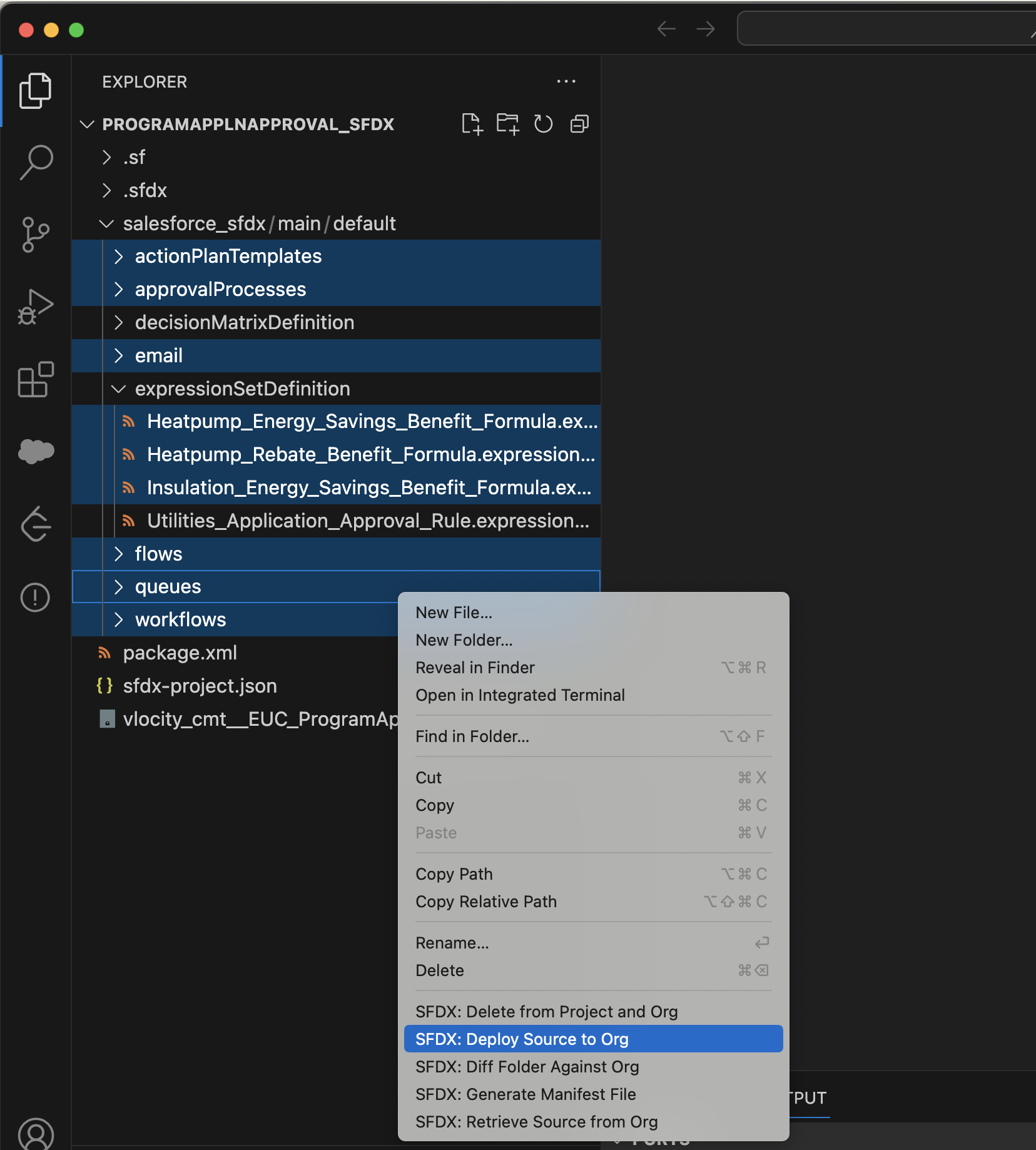Choose Copy from context menu
Screen dimensions: 1036x1150
point(593,805)
